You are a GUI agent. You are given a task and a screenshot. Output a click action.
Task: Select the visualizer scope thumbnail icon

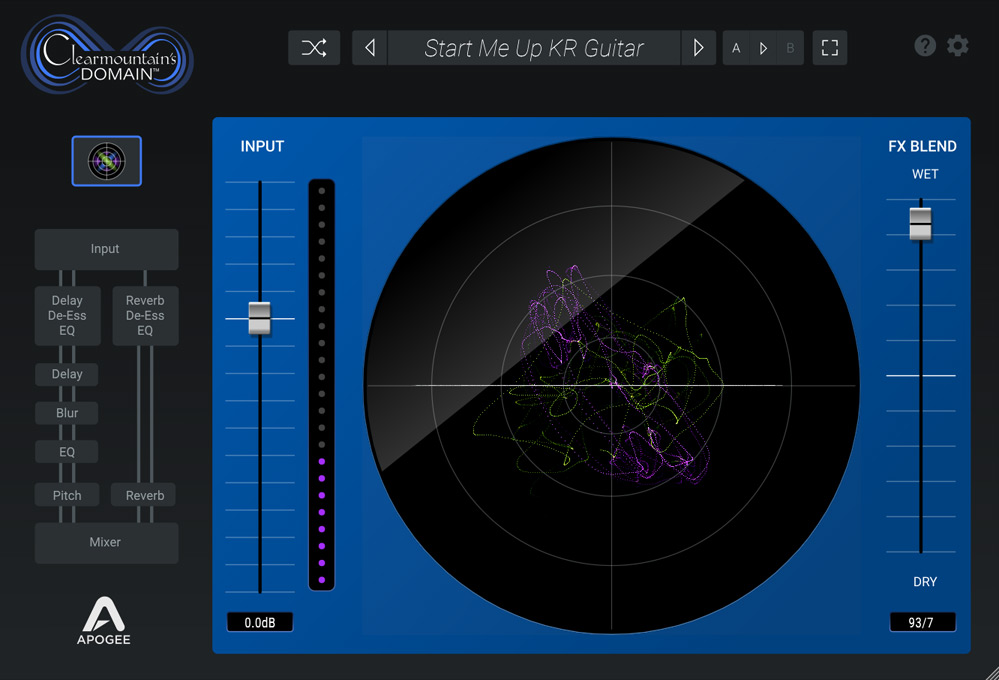tap(107, 161)
